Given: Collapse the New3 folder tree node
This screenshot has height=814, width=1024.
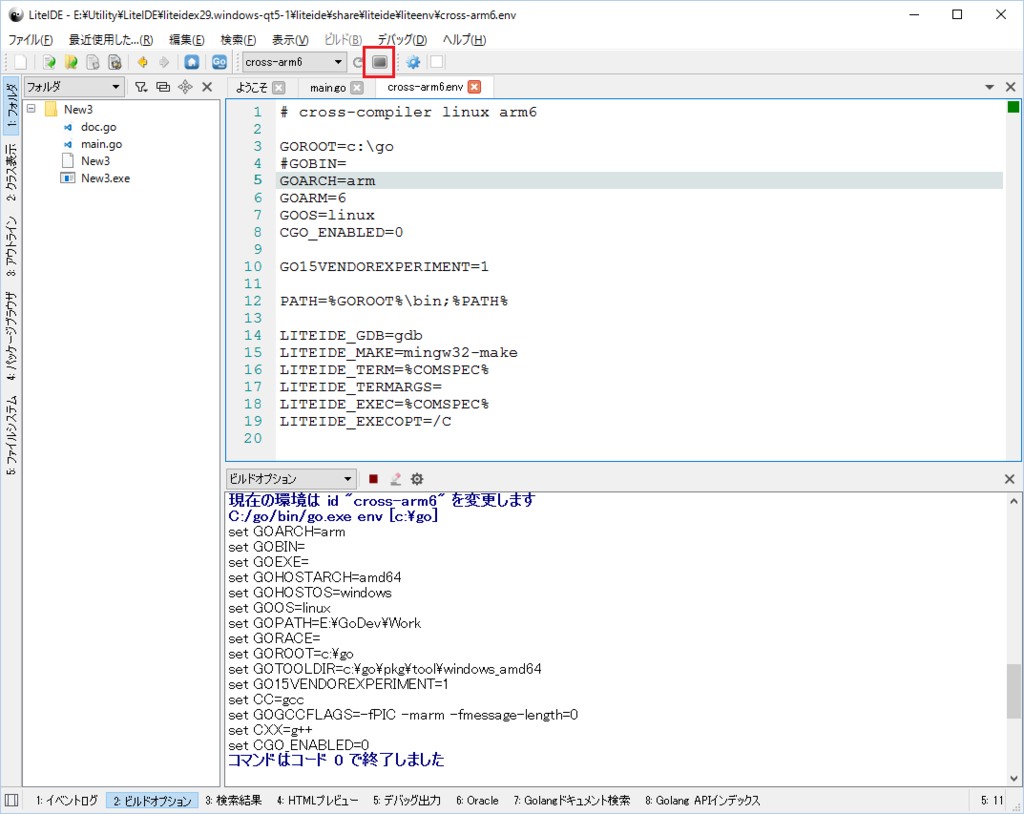Looking at the screenshot, I should click(x=31, y=108).
